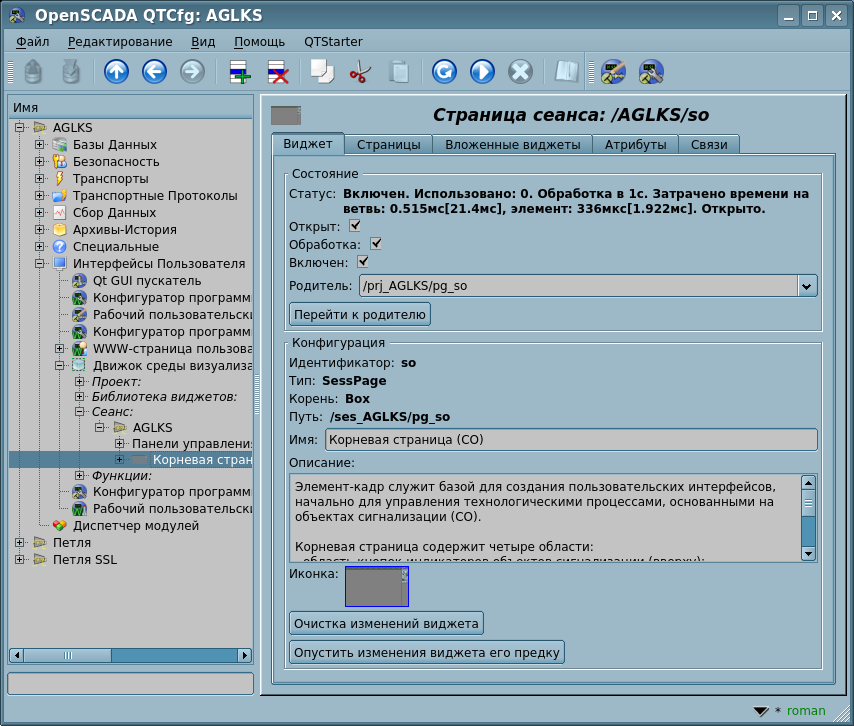Screen dimensions: 854x726
Task: Click the description box scroll up arrow
Action: pyautogui.click(x=808, y=483)
